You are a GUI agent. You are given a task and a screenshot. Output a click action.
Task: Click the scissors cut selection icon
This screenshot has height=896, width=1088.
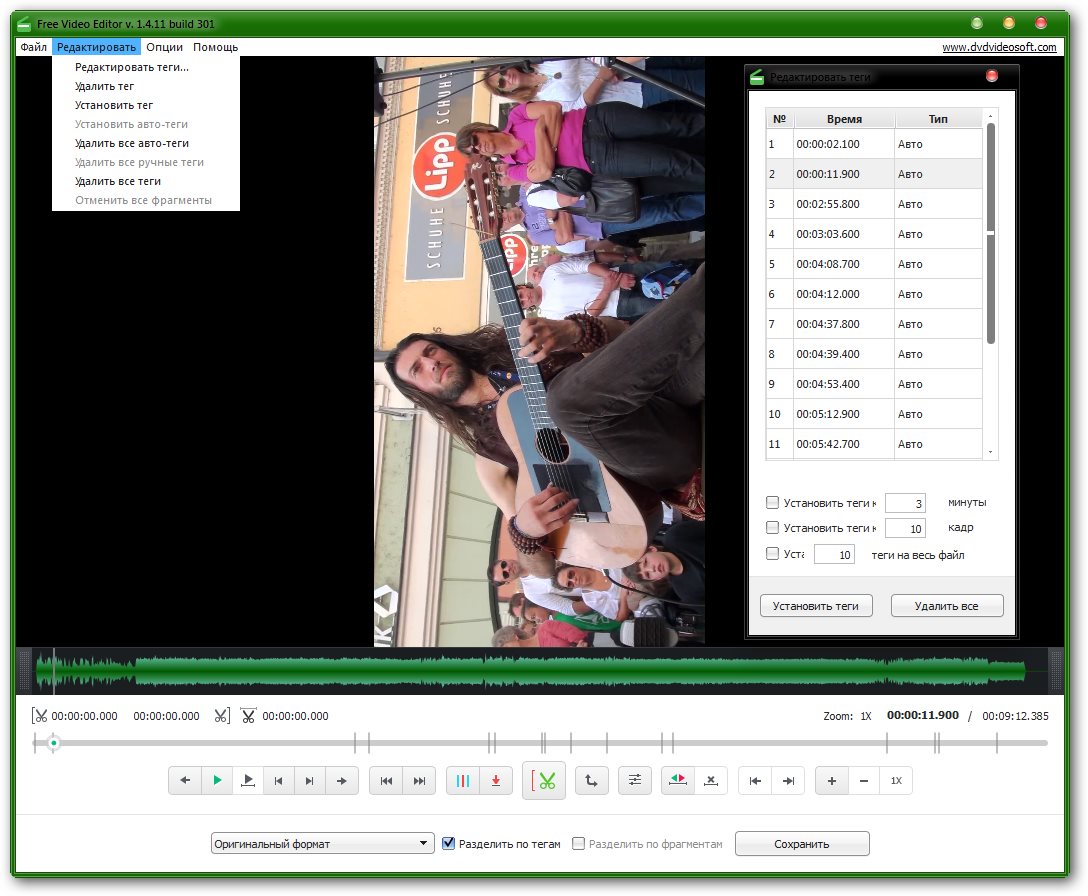tap(544, 781)
